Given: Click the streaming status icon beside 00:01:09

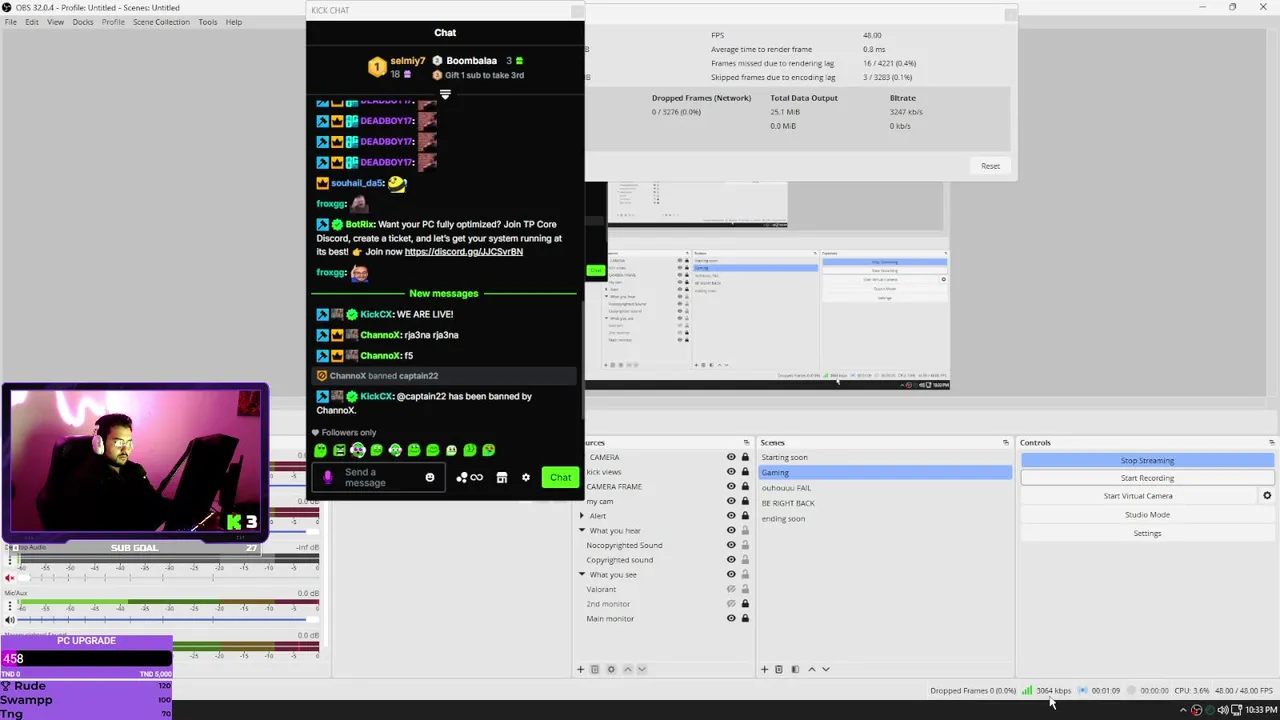Looking at the screenshot, I should [x=1082, y=690].
